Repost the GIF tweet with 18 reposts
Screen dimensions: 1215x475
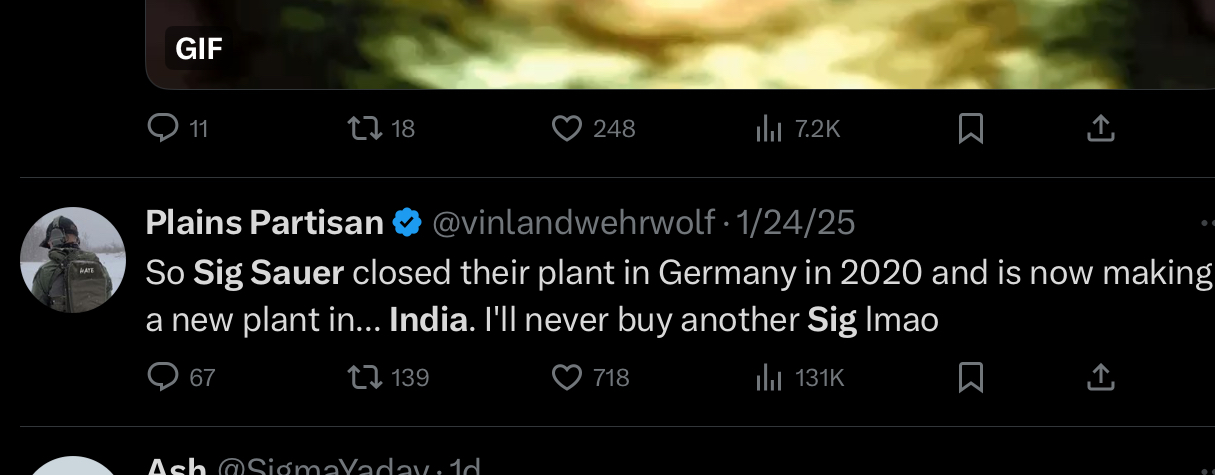pyautogui.click(x=360, y=128)
